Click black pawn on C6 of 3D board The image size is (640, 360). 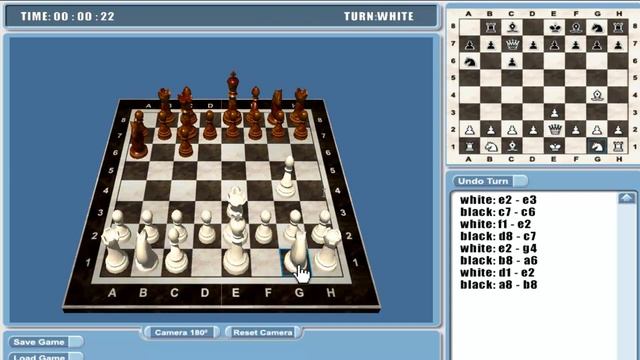[x=185, y=142]
